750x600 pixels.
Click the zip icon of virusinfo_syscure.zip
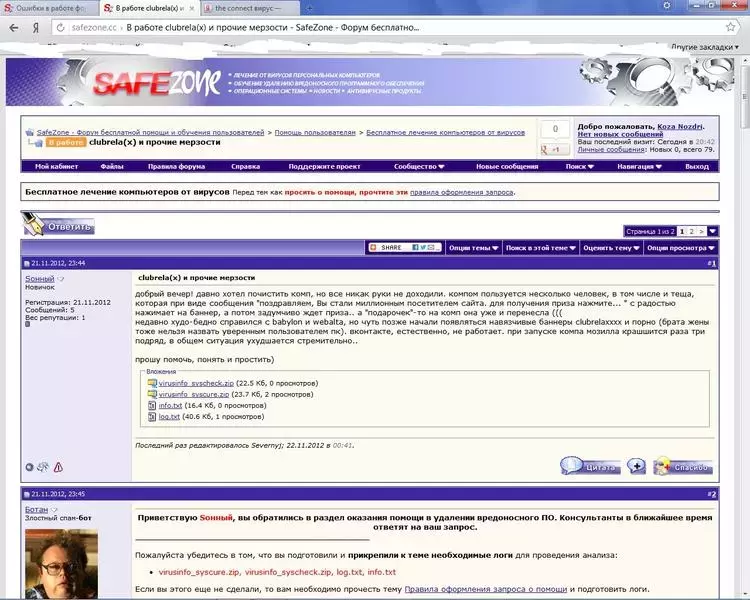[x=152, y=394]
